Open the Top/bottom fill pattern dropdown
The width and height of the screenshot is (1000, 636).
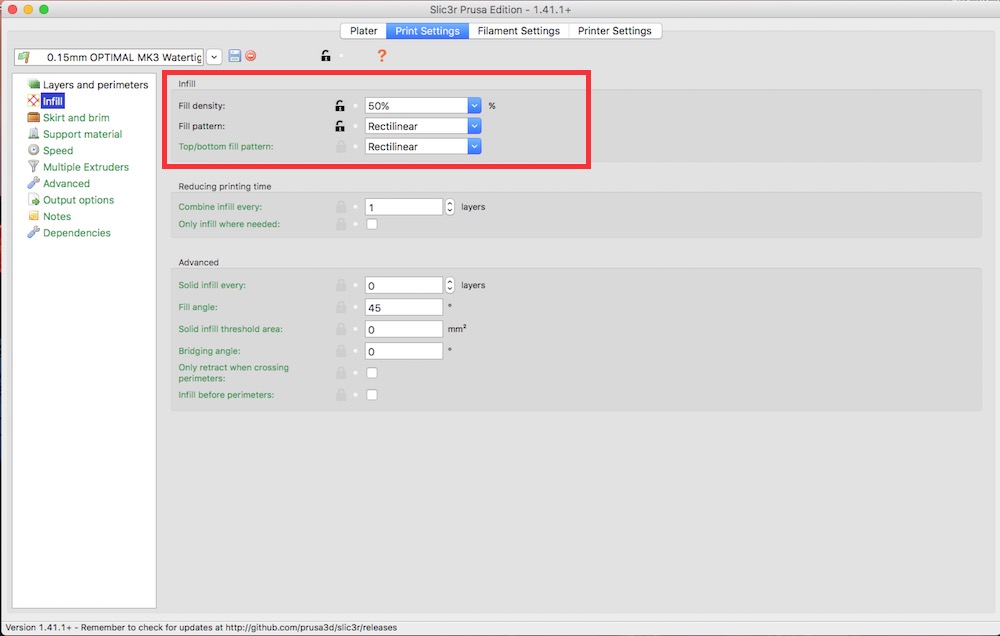point(474,147)
